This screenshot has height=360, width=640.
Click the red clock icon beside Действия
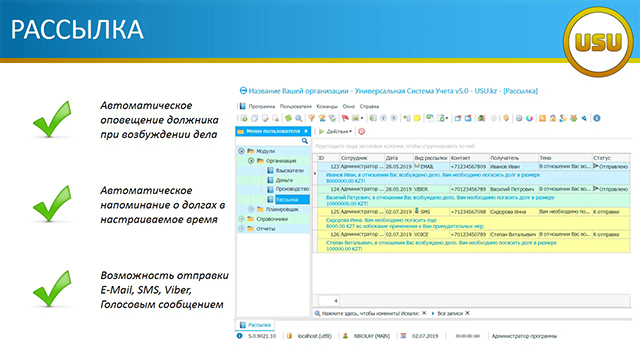tap(362, 131)
